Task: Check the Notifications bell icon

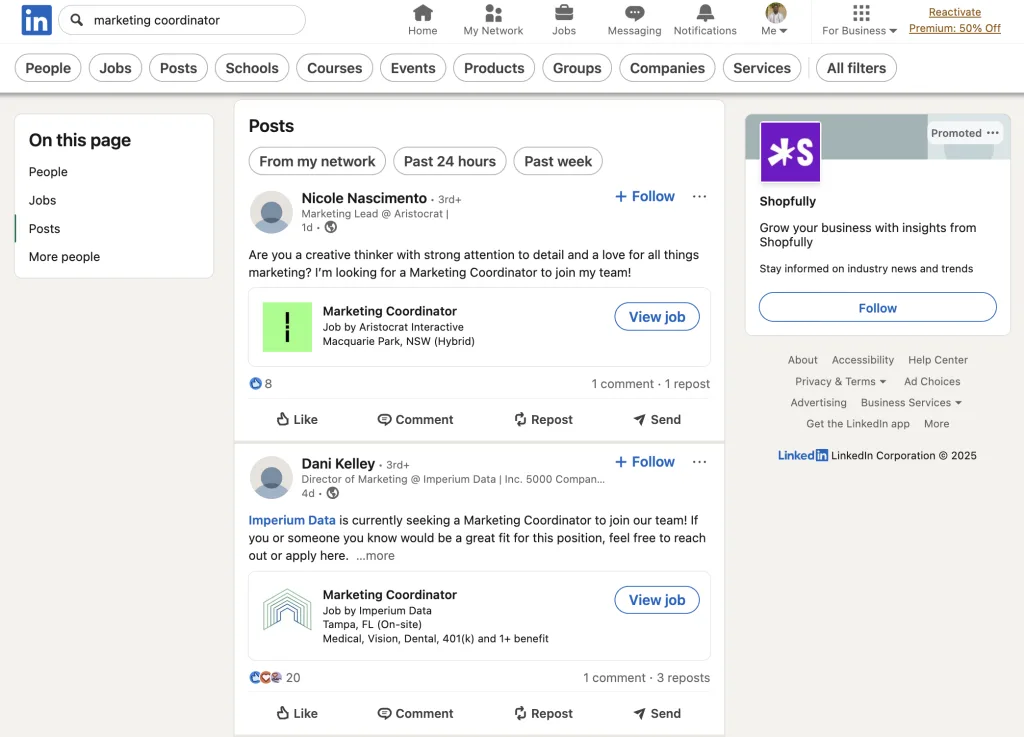Action: pyautogui.click(x=705, y=14)
